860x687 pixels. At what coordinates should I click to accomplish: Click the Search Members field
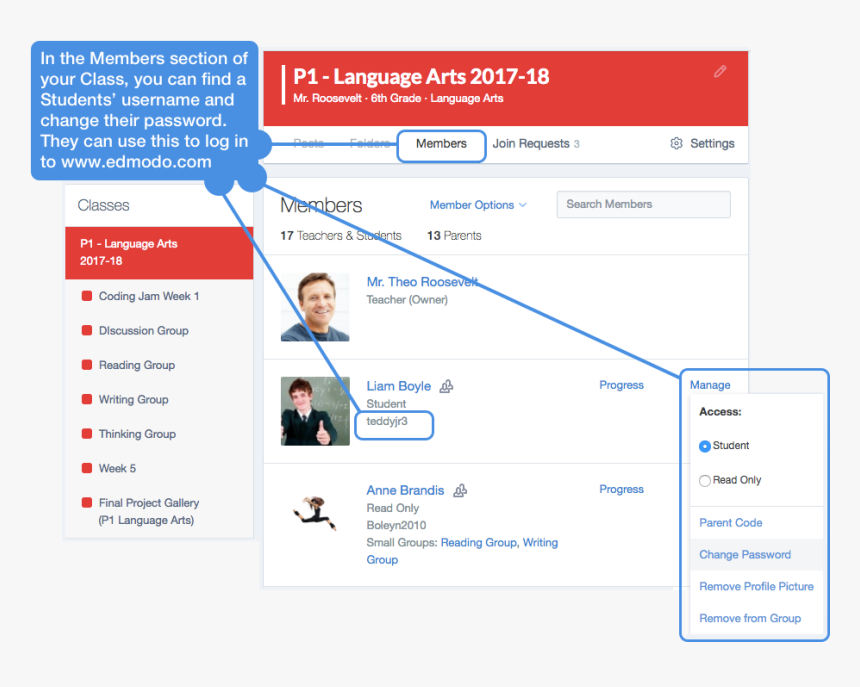pos(643,205)
